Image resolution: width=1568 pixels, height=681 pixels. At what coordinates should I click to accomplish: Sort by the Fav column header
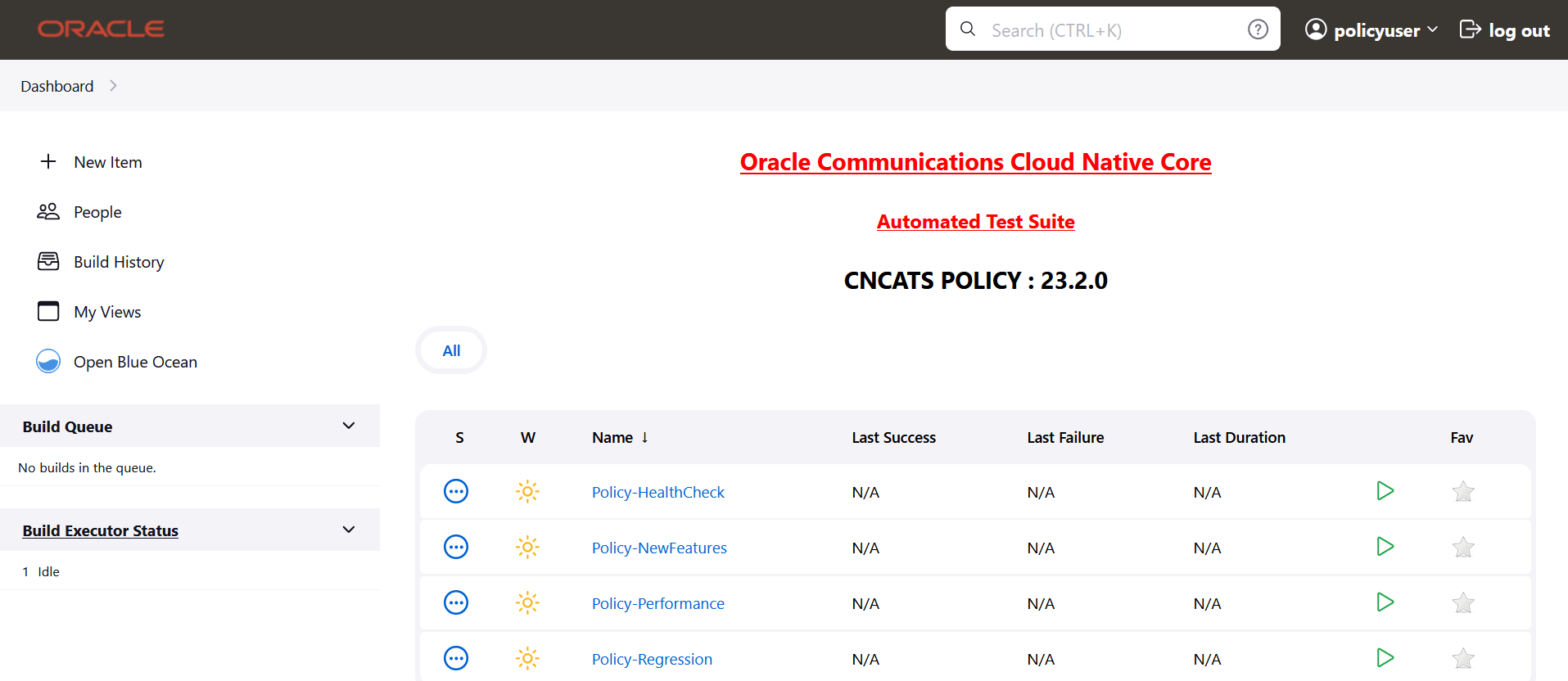pyautogui.click(x=1462, y=437)
